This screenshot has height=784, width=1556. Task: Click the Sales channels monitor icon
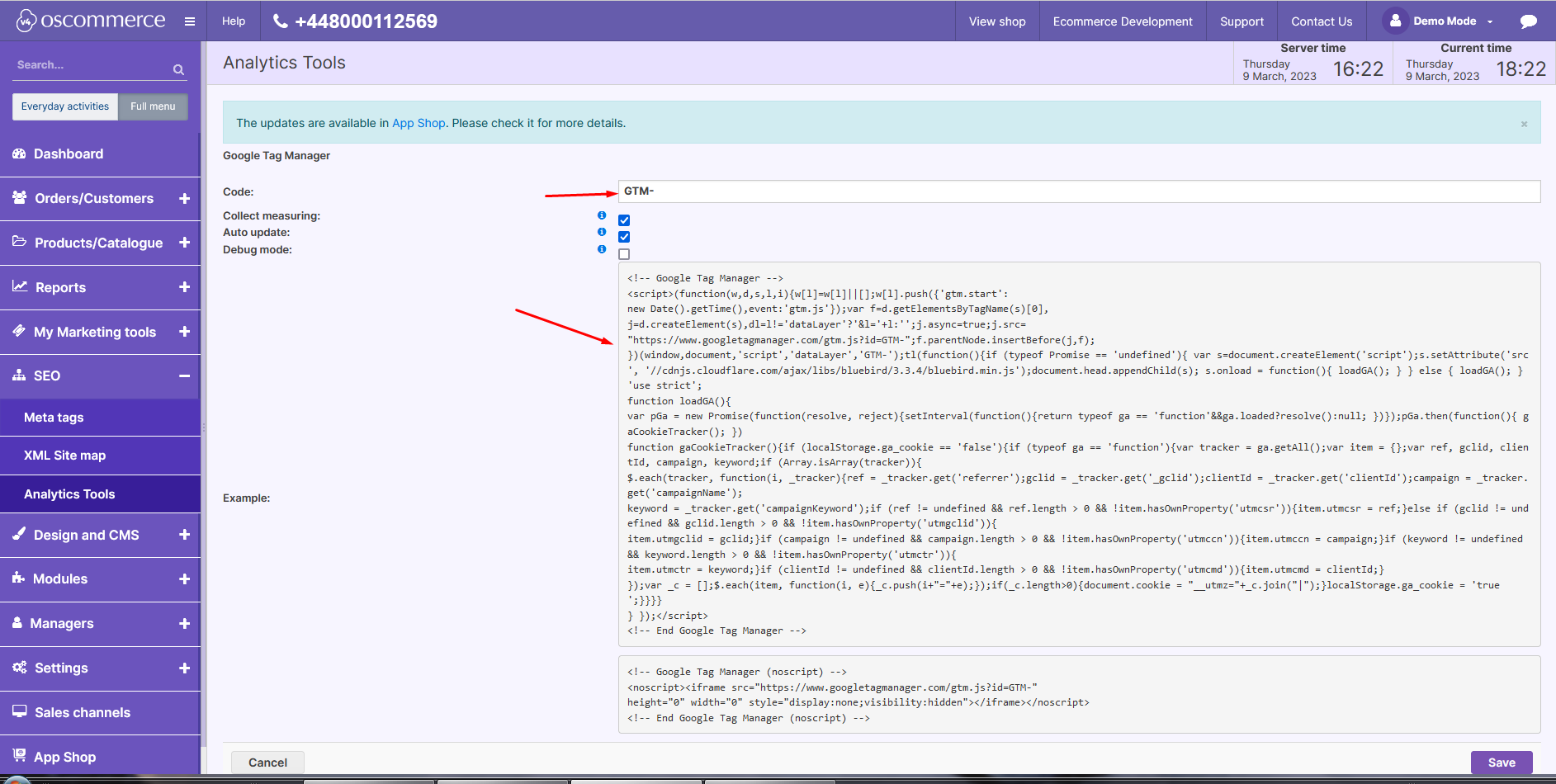click(x=20, y=711)
